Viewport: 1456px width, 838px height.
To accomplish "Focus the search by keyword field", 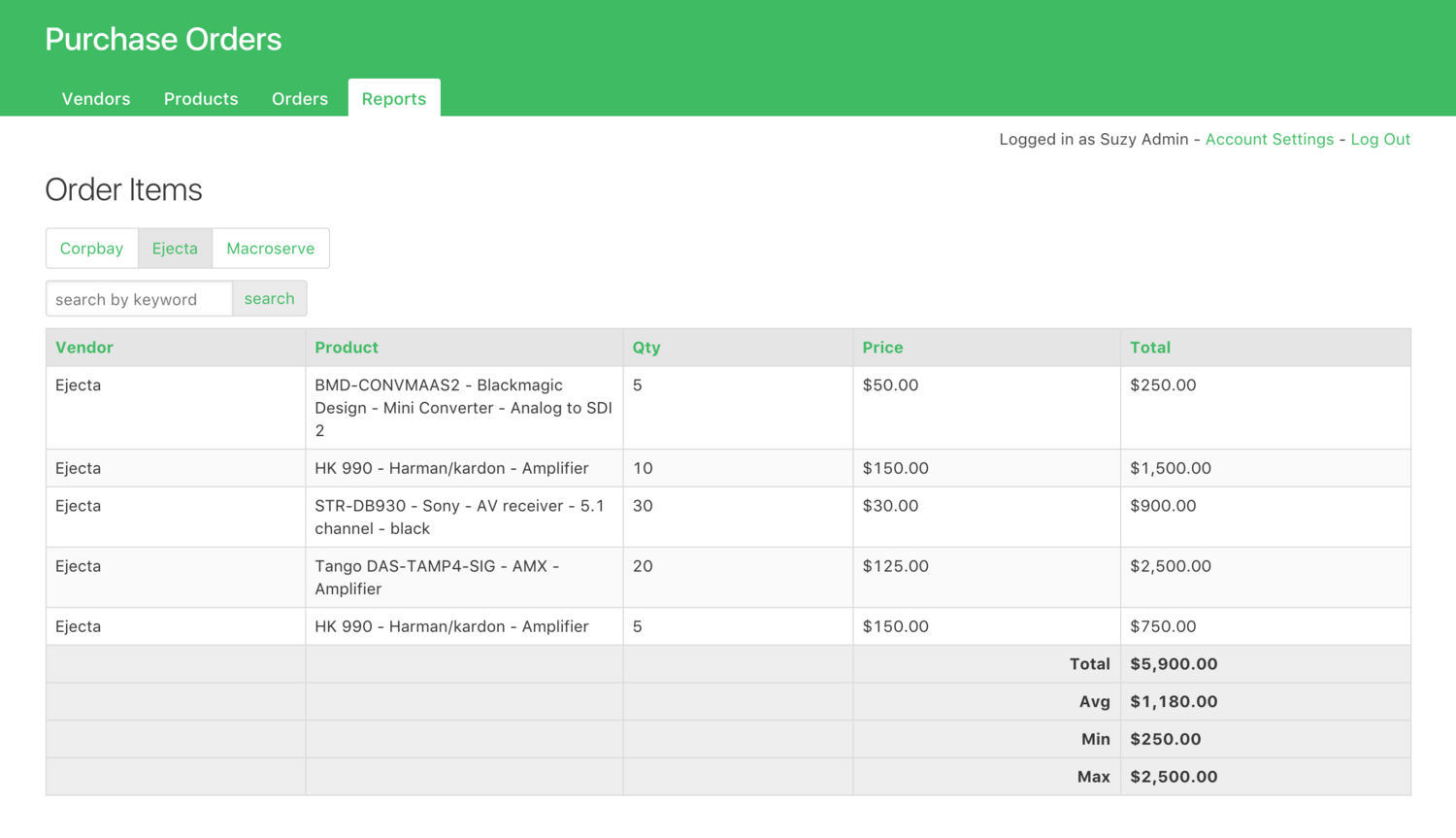I will pos(139,299).
